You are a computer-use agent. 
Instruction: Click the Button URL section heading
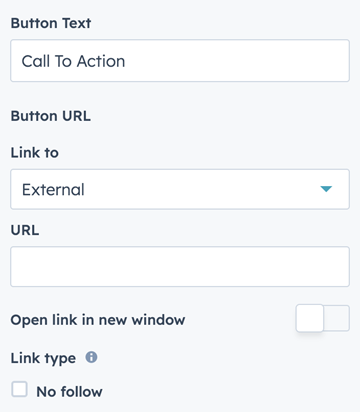(51, 116)
